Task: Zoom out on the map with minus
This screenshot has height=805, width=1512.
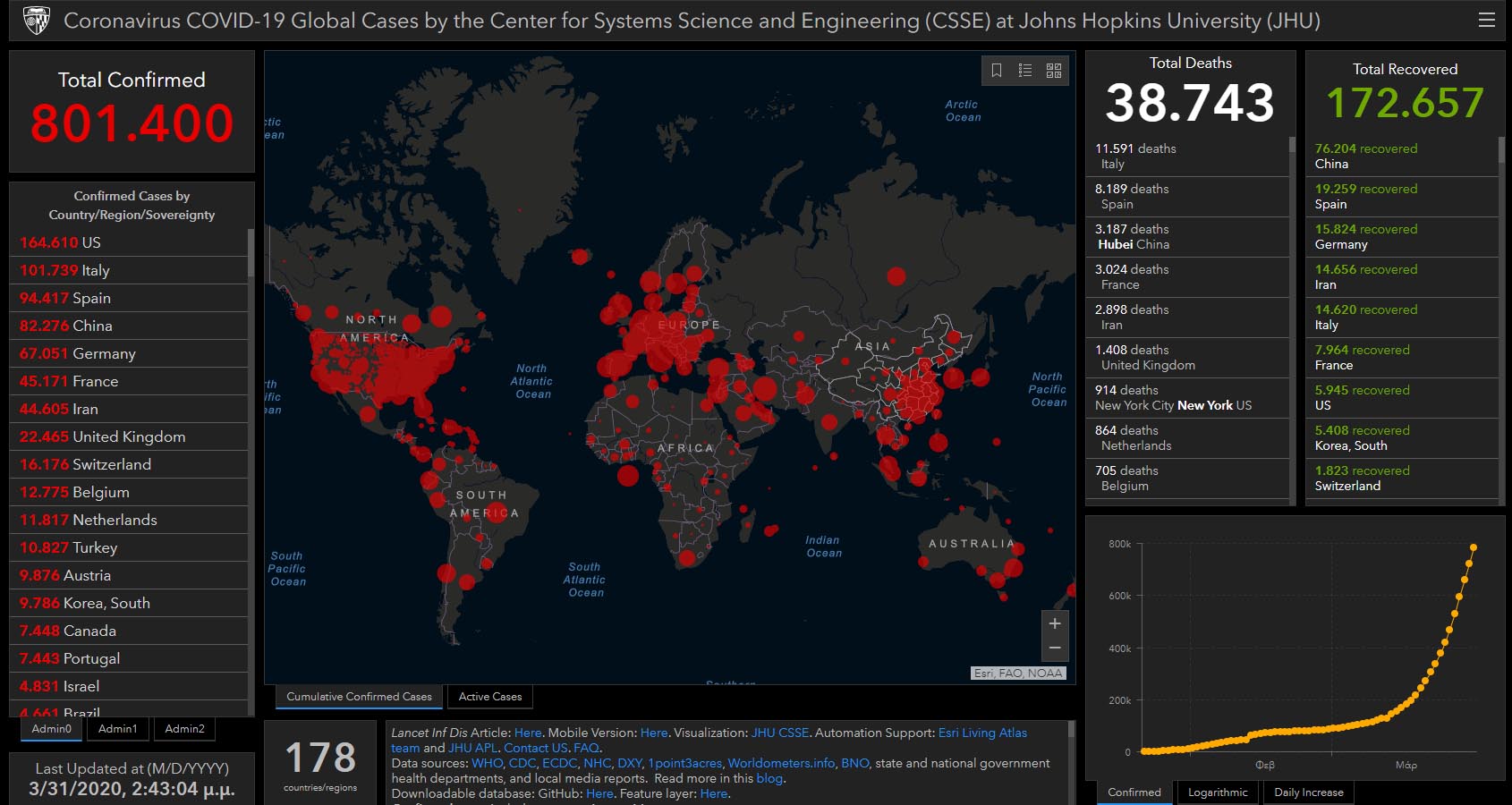Action: coord(1055,648)
